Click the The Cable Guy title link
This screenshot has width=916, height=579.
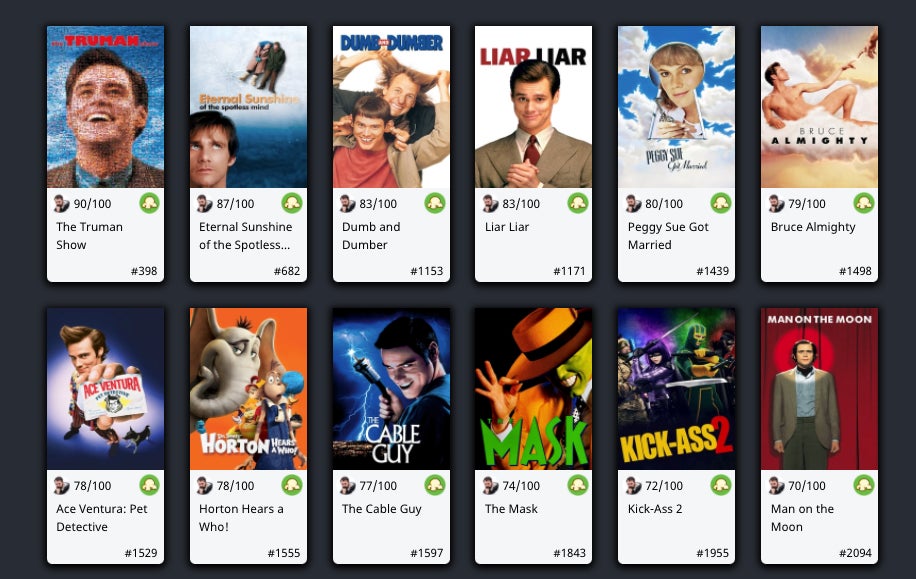click(x=381, y=509)
